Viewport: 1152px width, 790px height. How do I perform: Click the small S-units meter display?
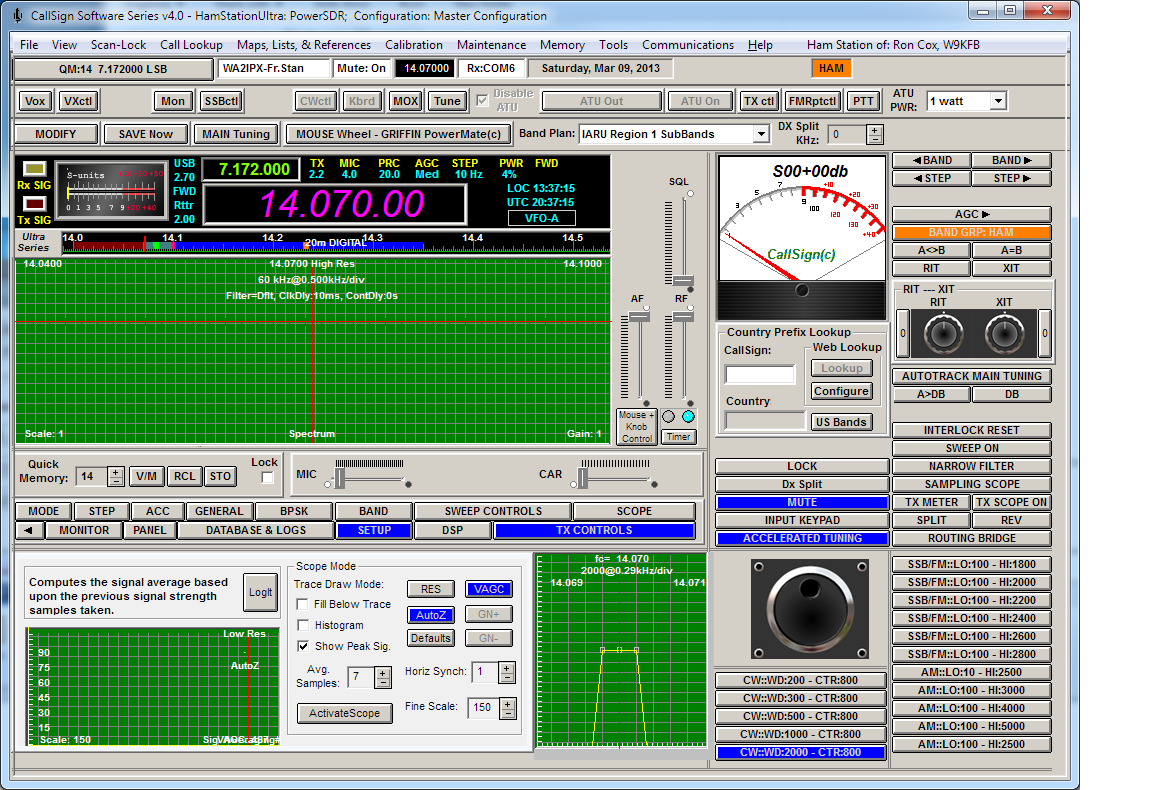[111, 191]
